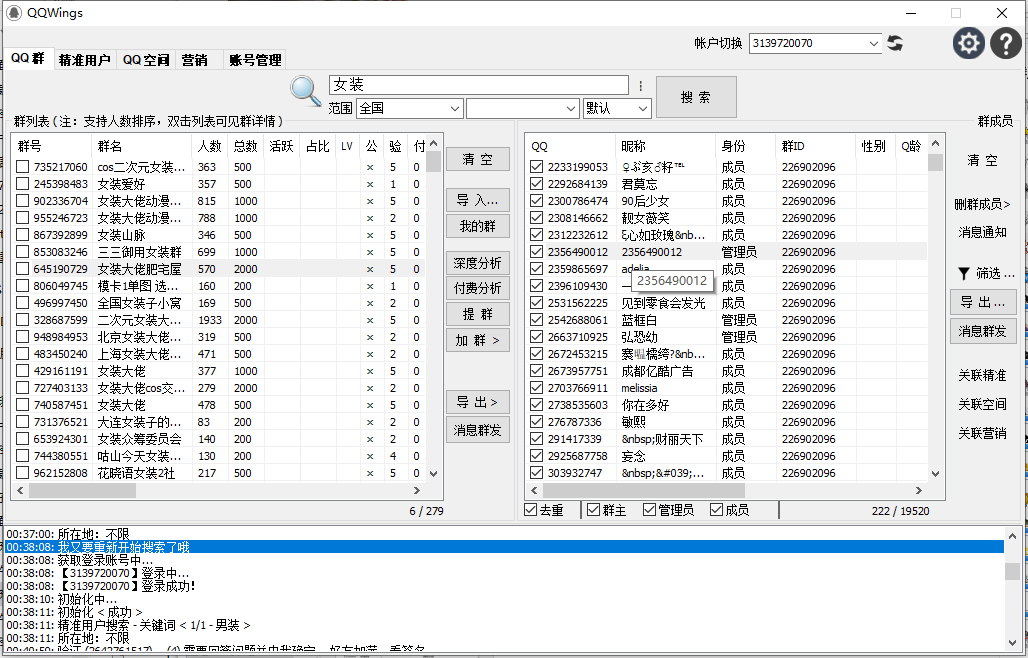
Task: Switch to the QQ群 tab
Action: click(28, 58)
